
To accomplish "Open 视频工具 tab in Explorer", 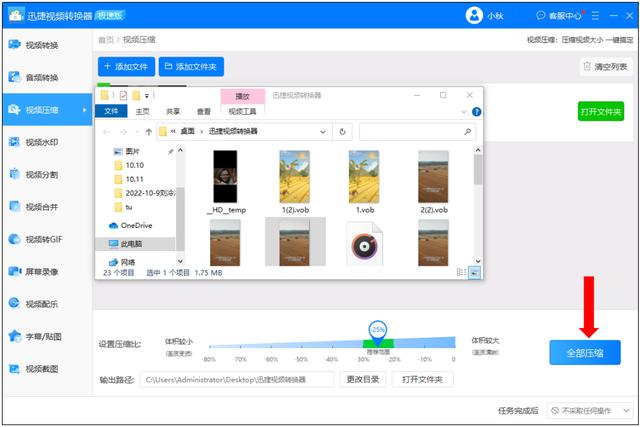I will [x=242, y=111].
